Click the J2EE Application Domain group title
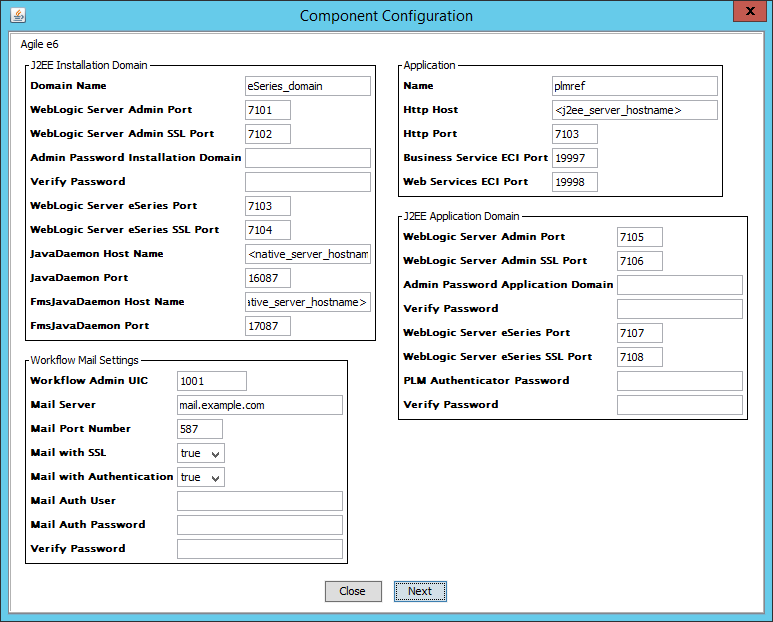 coord(461,216)
